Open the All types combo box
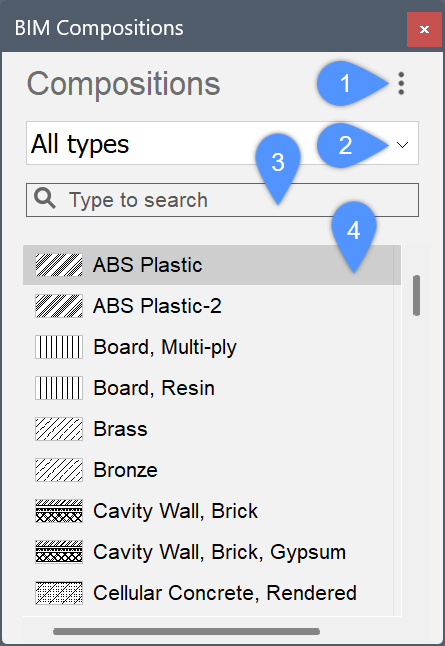 point(222,143)
